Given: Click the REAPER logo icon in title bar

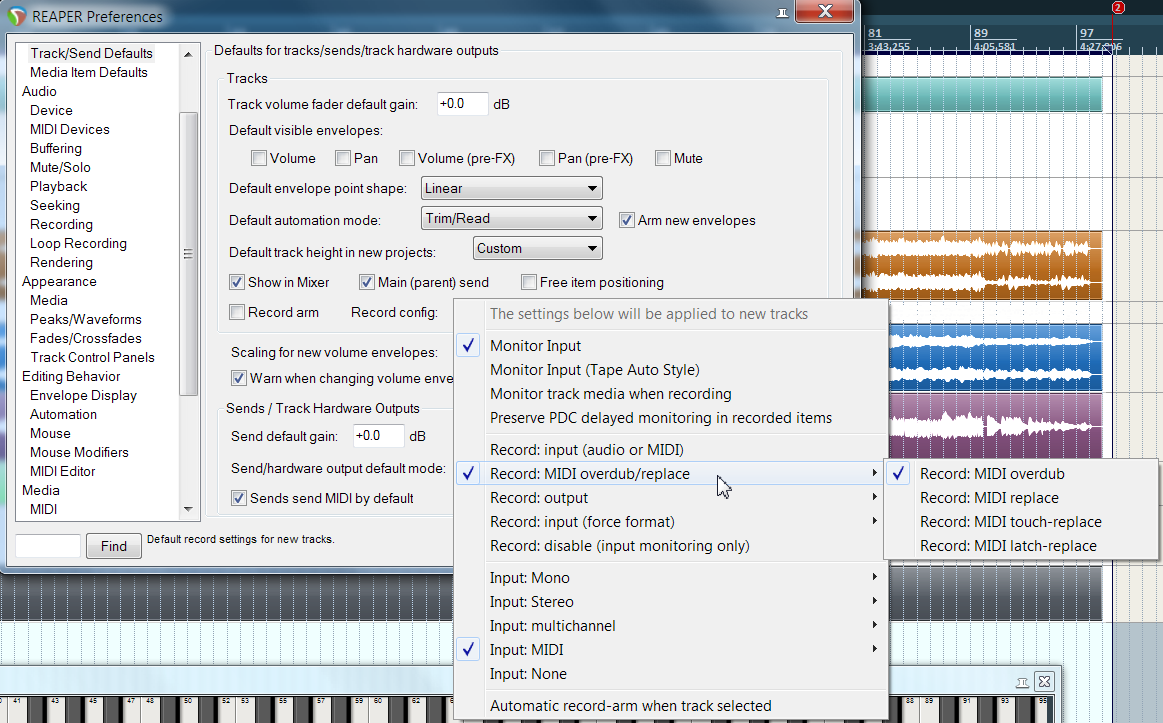Looking at the screenshot, I should [x=16, y=16].
